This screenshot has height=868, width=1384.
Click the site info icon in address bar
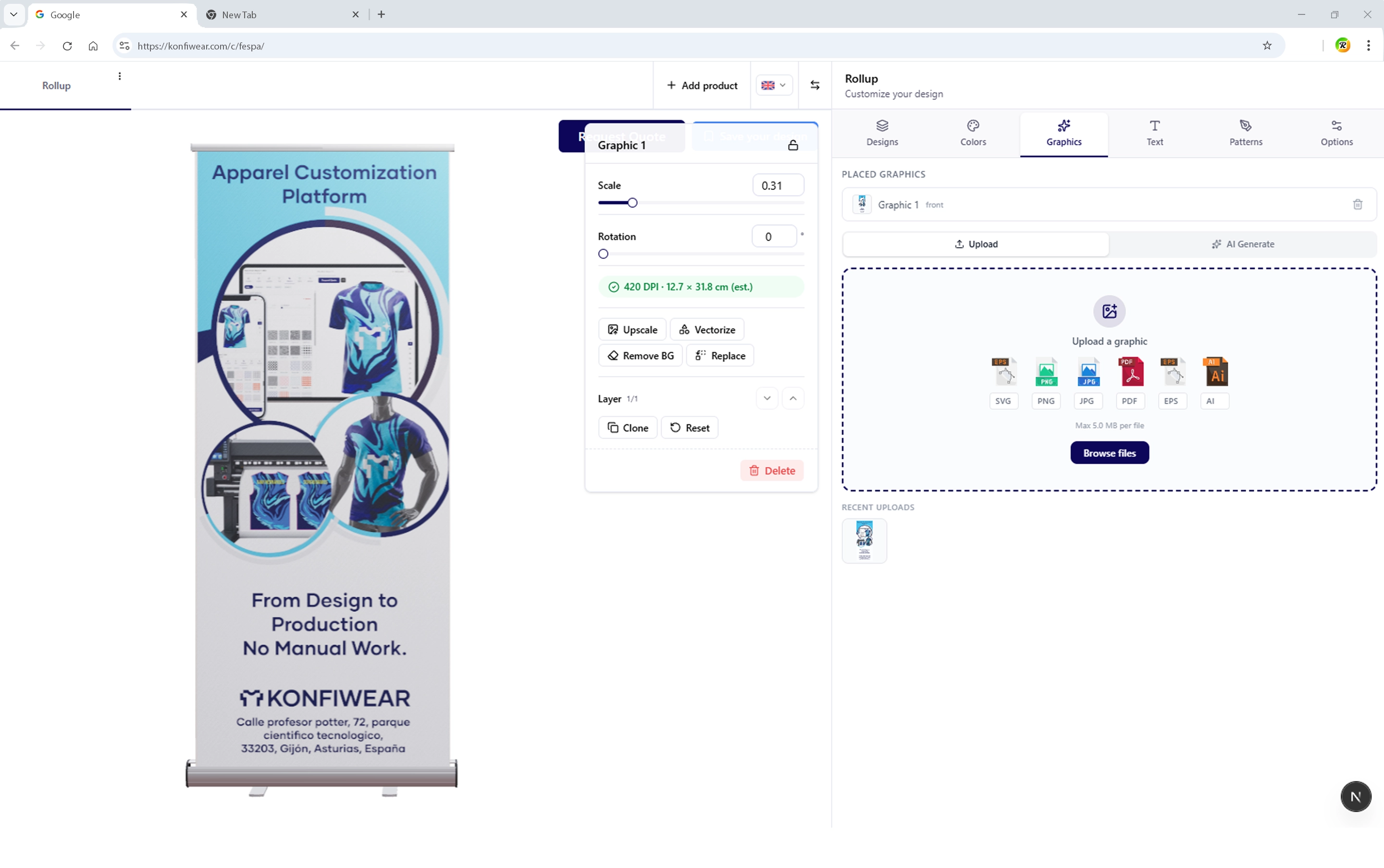tap(124, 46)
